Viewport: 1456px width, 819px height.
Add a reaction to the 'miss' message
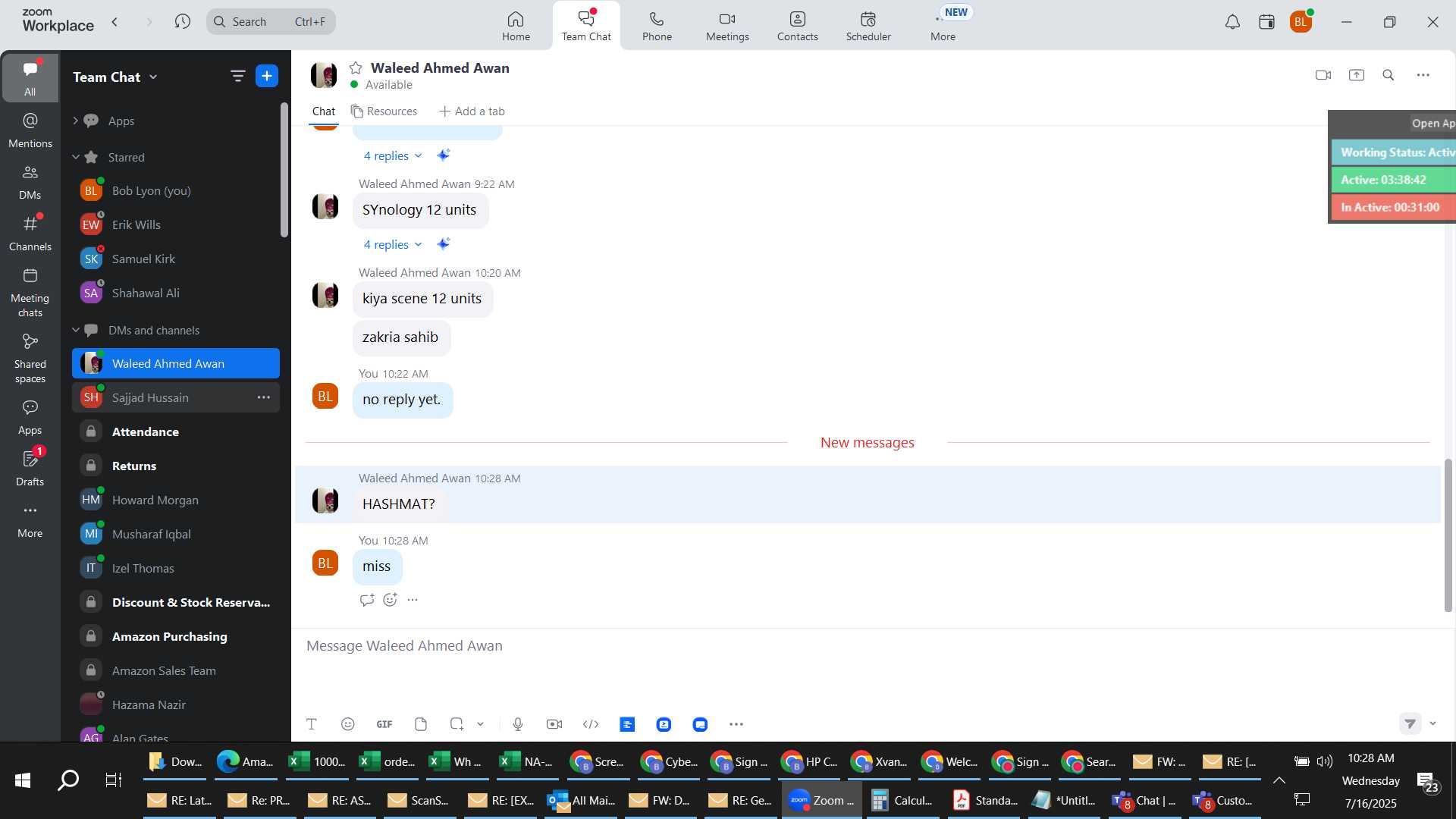click(x=390, y=600)
